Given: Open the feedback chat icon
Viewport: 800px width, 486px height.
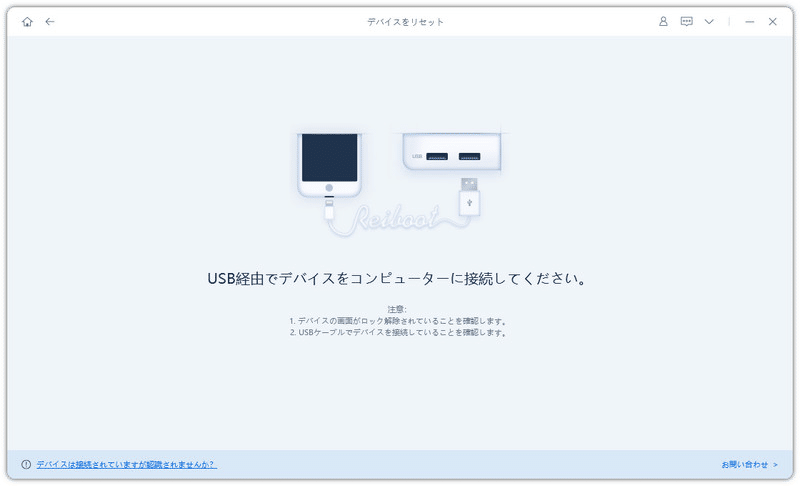Looking at the screenshot, I should pyautogui.click(x=687, y=21).
